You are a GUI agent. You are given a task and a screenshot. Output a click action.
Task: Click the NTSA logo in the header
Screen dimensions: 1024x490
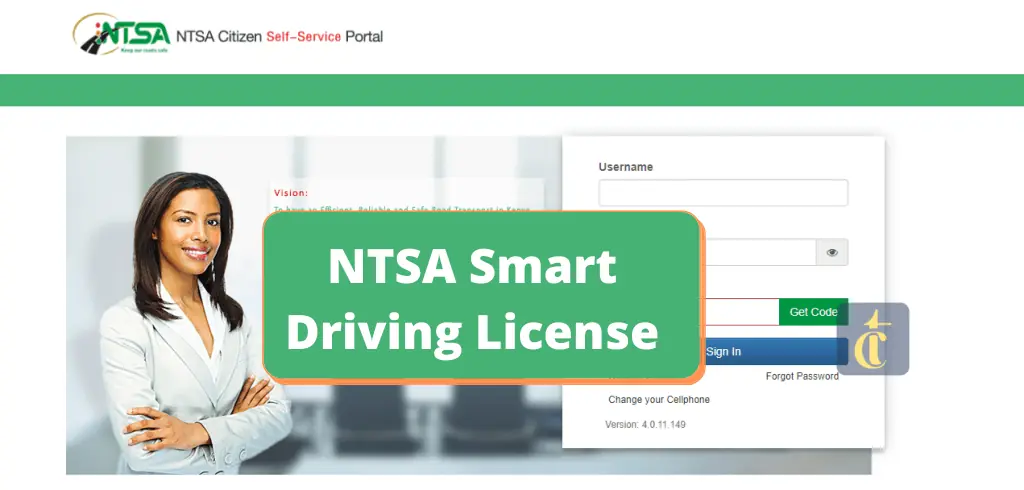tap(121, 33)
